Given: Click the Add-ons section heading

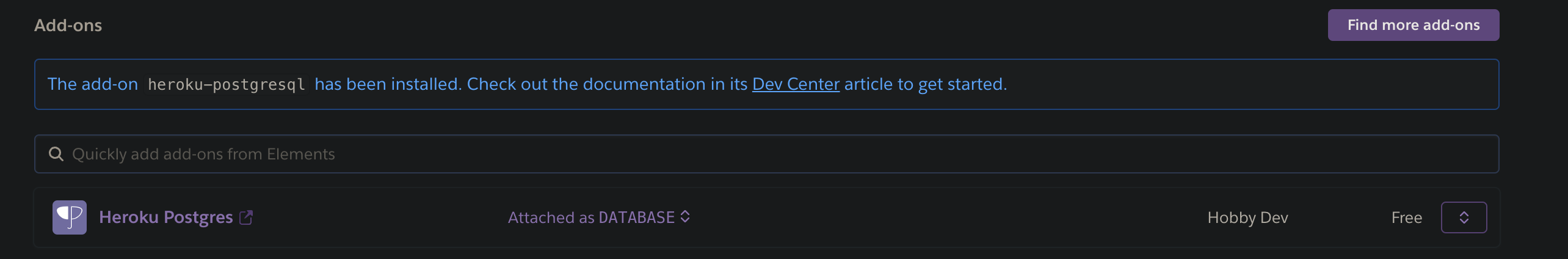Looking at the screenshot, I should click(68, 26).
